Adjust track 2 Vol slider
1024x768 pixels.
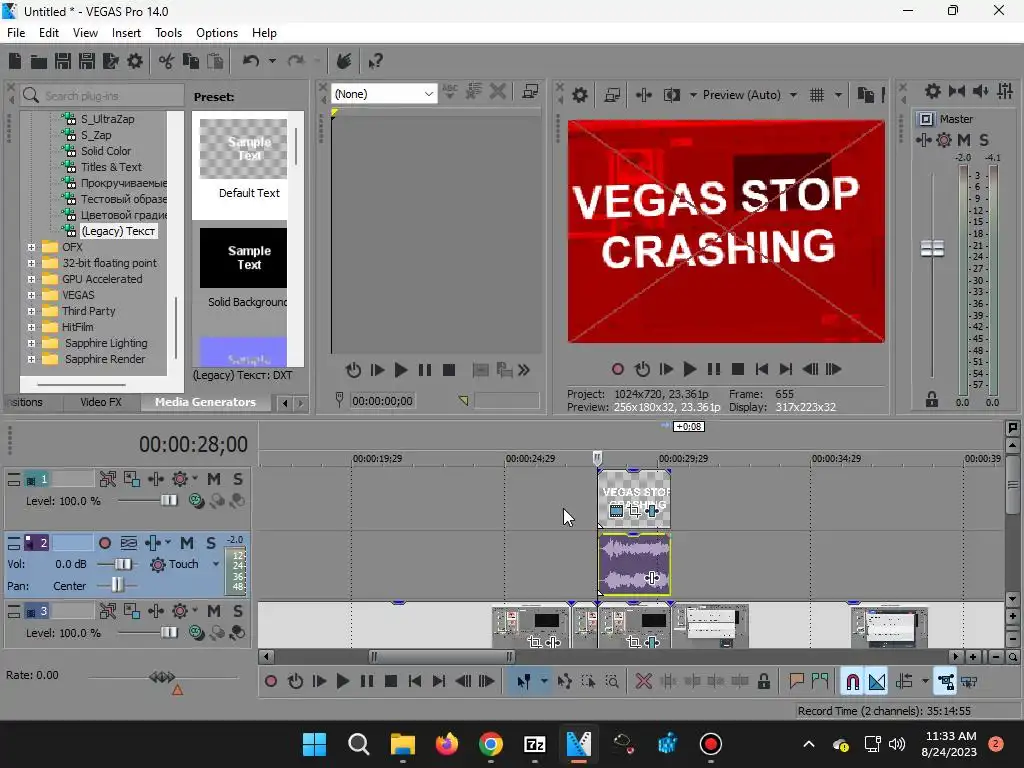123,564
